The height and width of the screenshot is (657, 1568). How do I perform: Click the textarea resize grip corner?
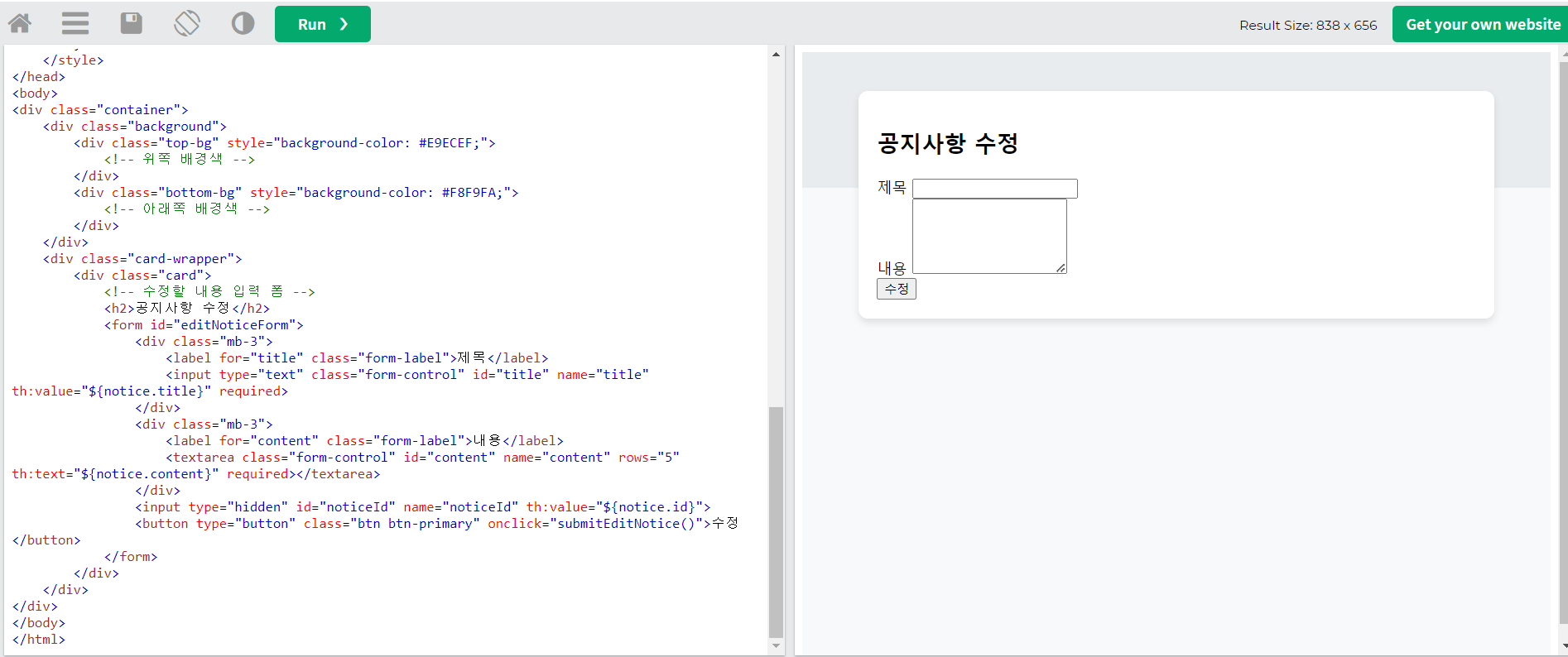(1061, 267)
